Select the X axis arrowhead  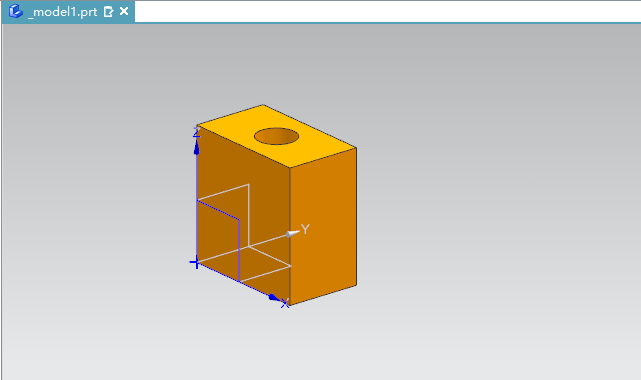(273, 297)
